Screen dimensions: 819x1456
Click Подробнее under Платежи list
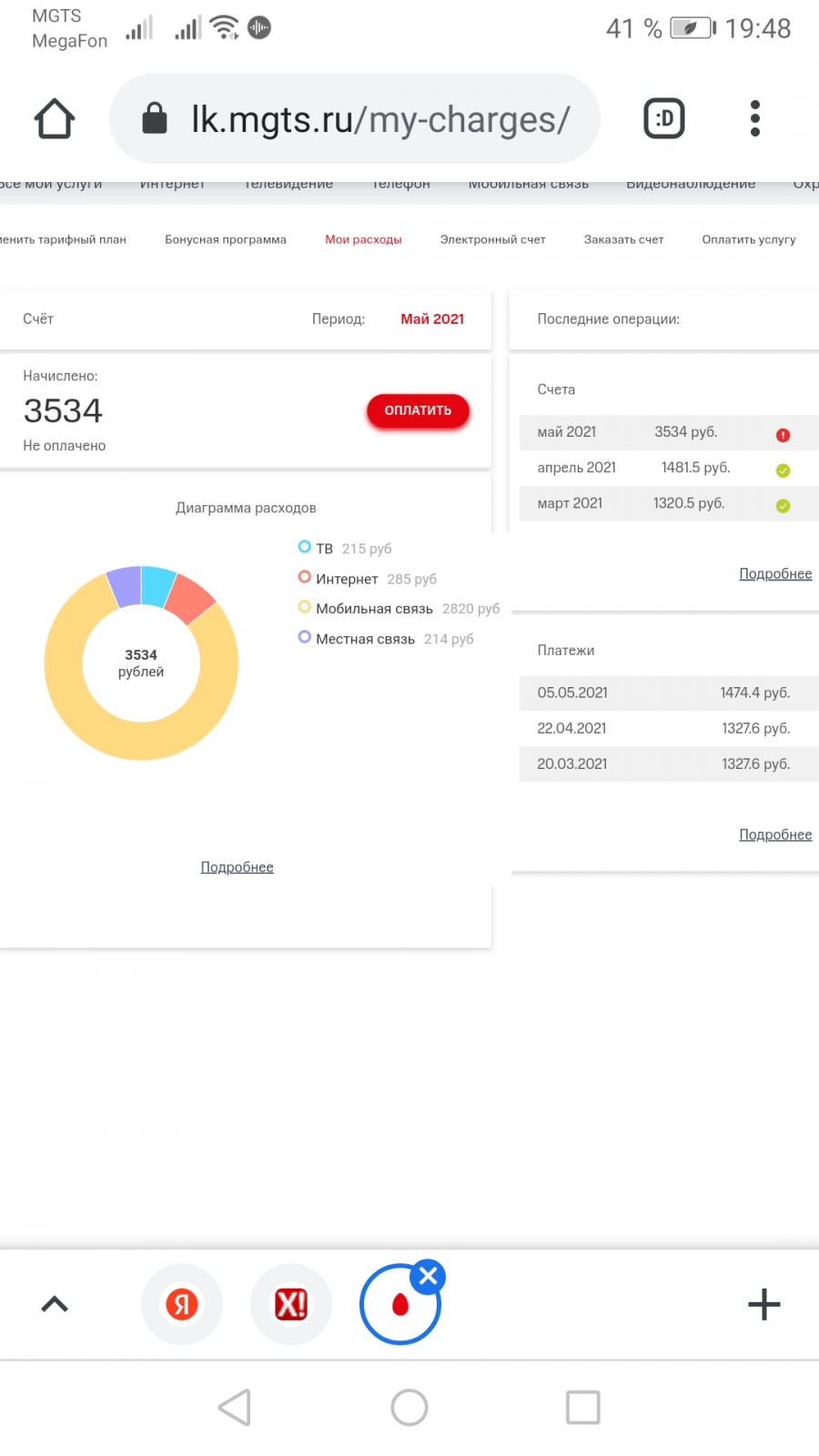pyautogui.click(x=775, y=834)
